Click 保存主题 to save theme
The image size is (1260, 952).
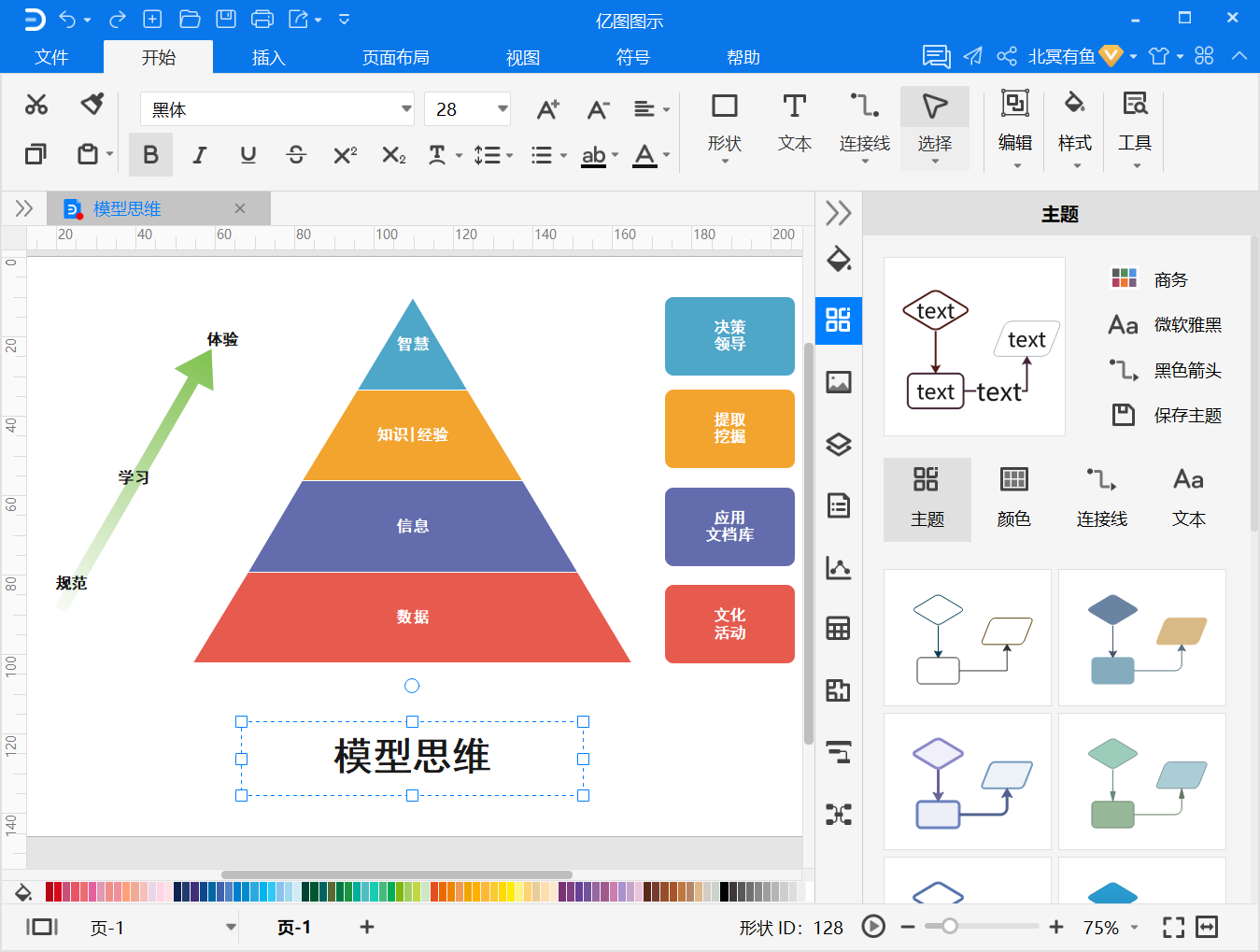(x=1166, y=415)
